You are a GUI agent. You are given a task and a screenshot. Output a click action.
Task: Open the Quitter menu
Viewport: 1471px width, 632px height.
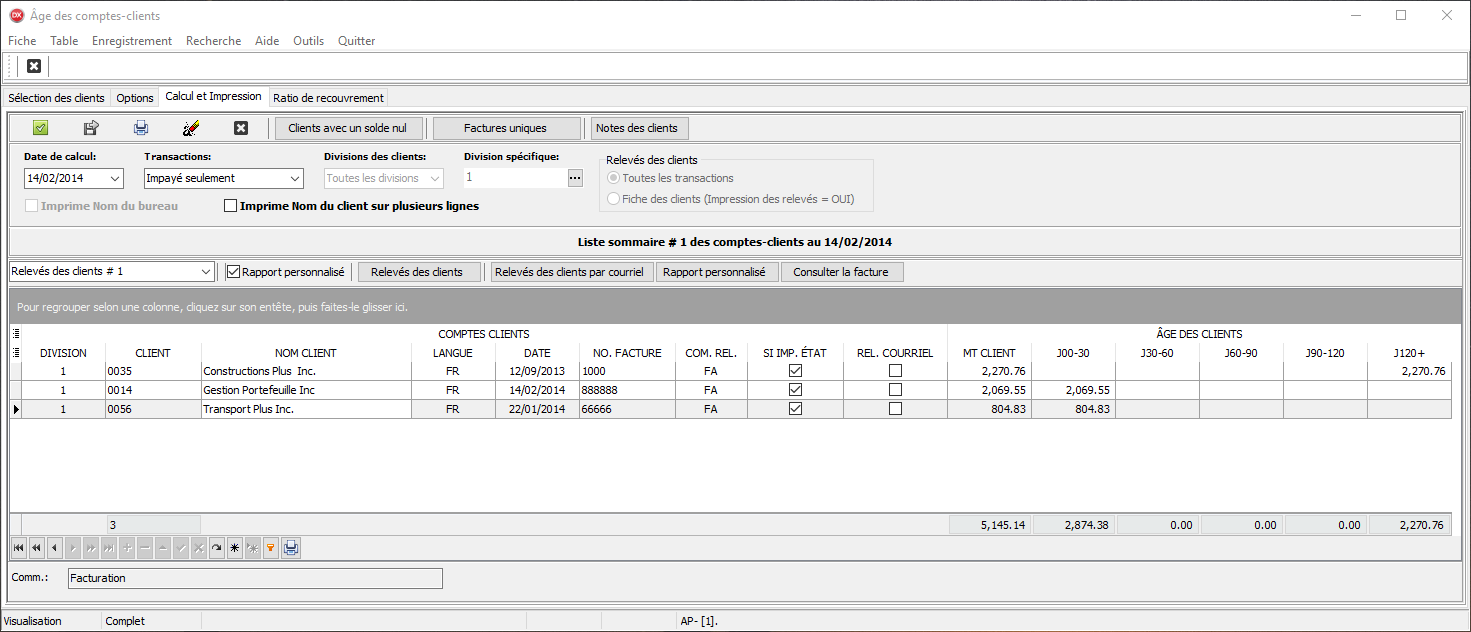[x=357, y=41]
